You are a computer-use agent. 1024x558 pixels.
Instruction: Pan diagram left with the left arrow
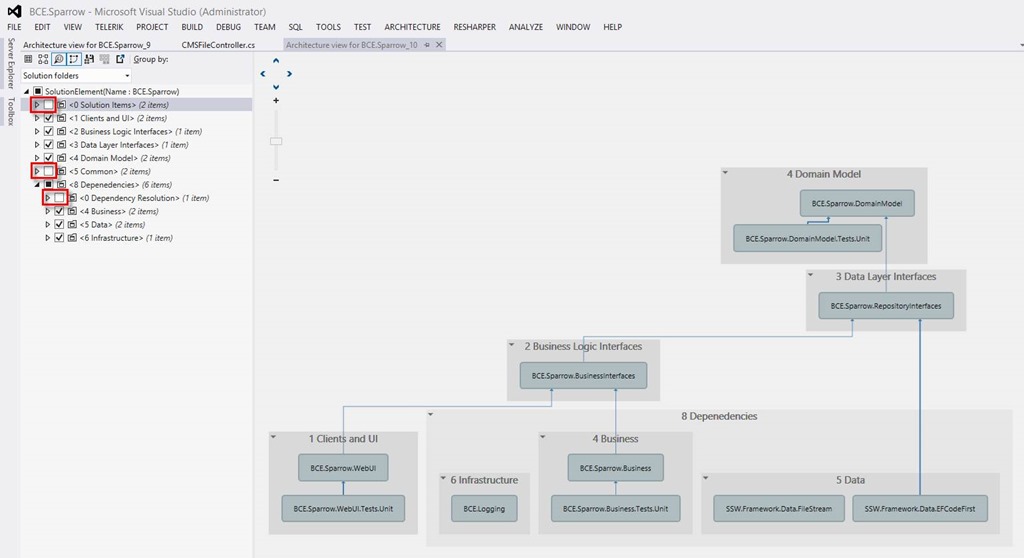coord(263,74)
